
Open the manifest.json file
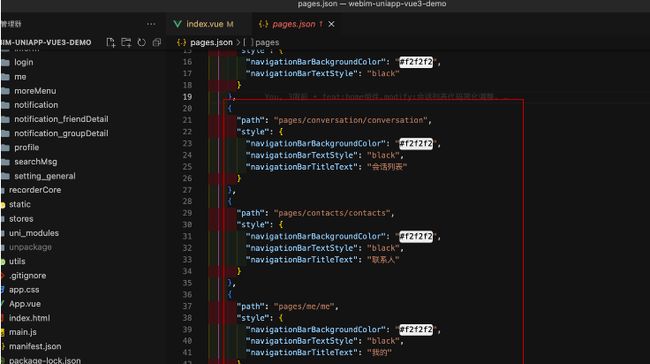tap(35, 346)
